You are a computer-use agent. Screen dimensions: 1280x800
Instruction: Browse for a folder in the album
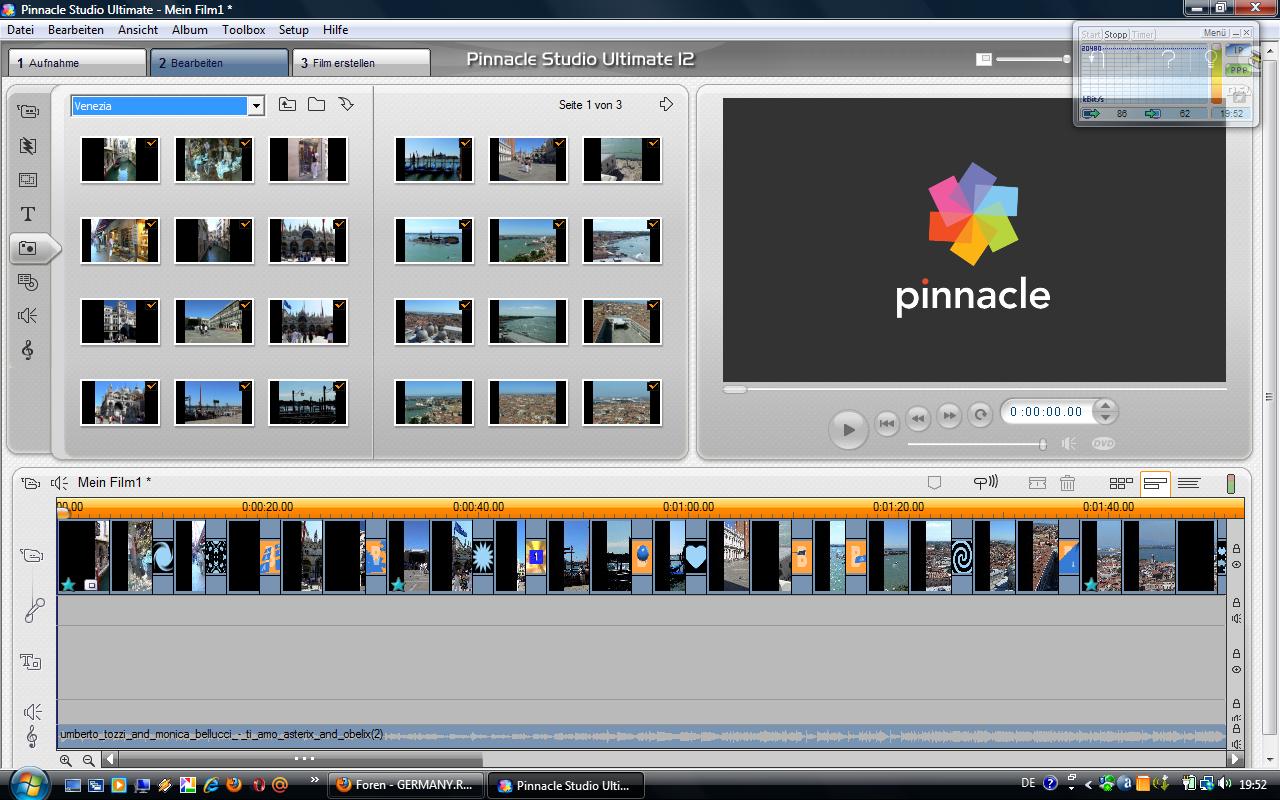pyautogui.click(x=316, y=104)
